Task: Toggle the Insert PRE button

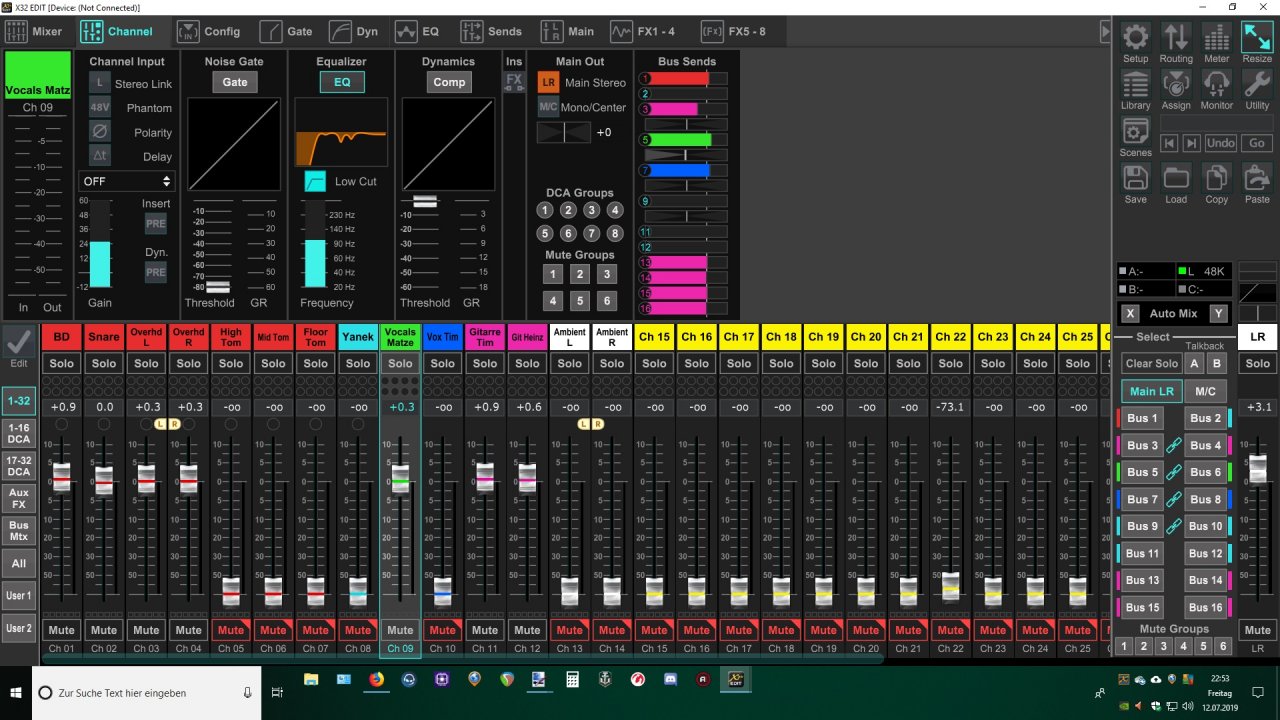Action: point(156,224)
